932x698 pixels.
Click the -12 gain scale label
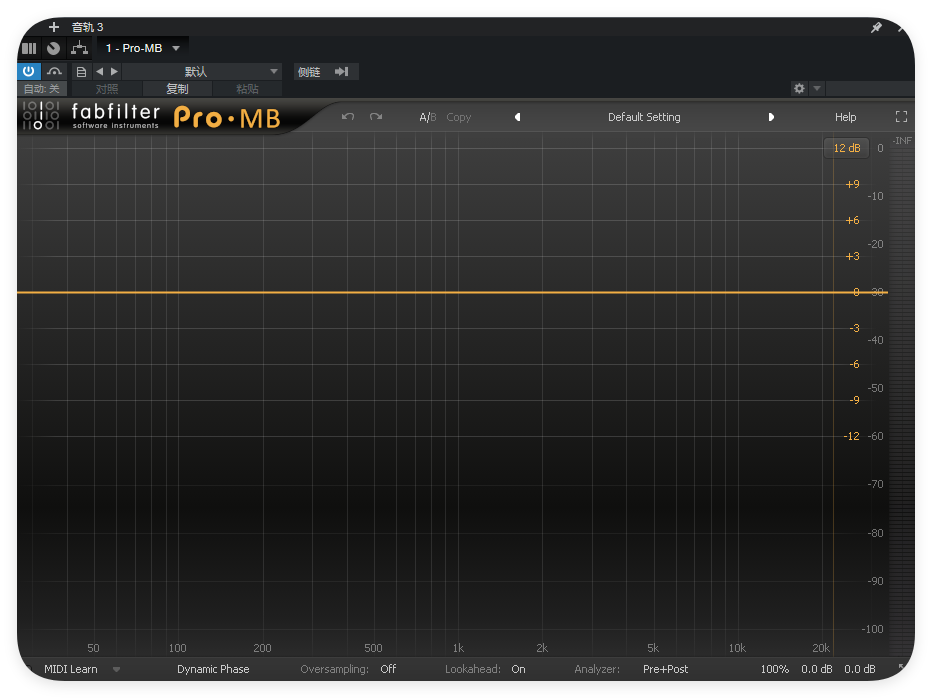[851, 436]
